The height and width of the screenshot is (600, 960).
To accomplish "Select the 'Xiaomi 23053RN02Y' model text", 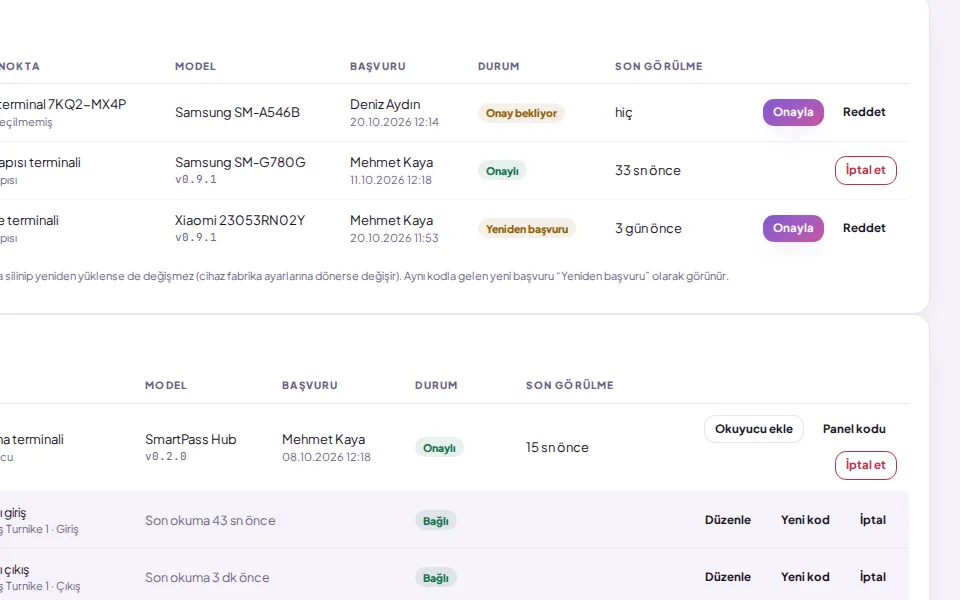I will (x=240, y=220).
